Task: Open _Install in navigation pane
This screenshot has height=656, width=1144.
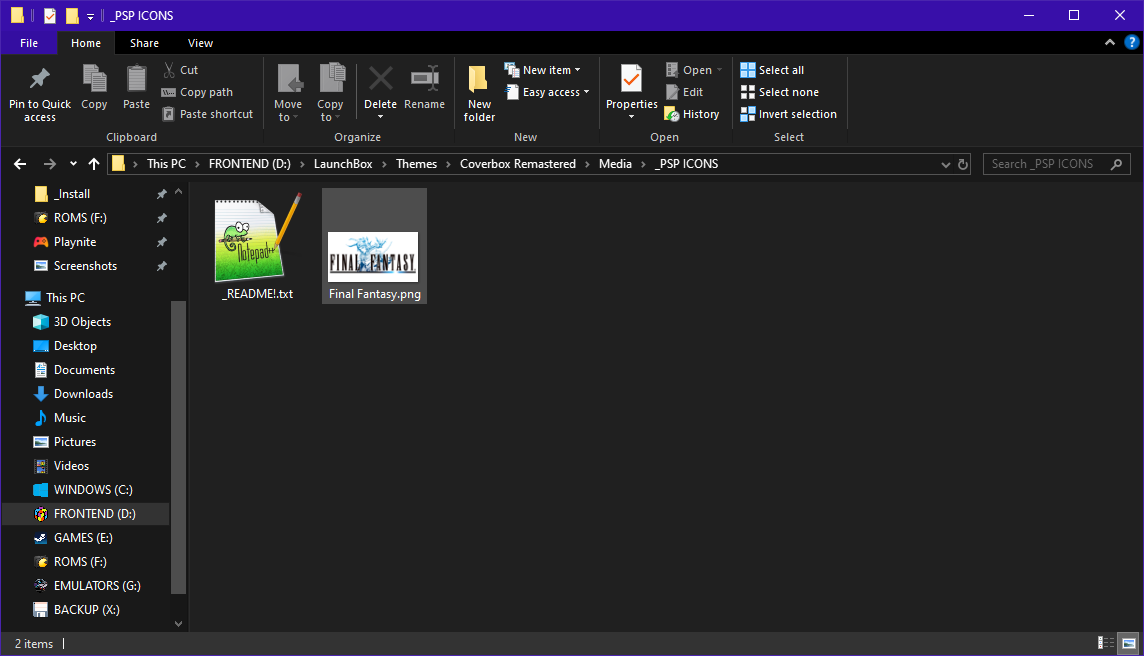Action: pyautogui.click(x=72, y=194)
